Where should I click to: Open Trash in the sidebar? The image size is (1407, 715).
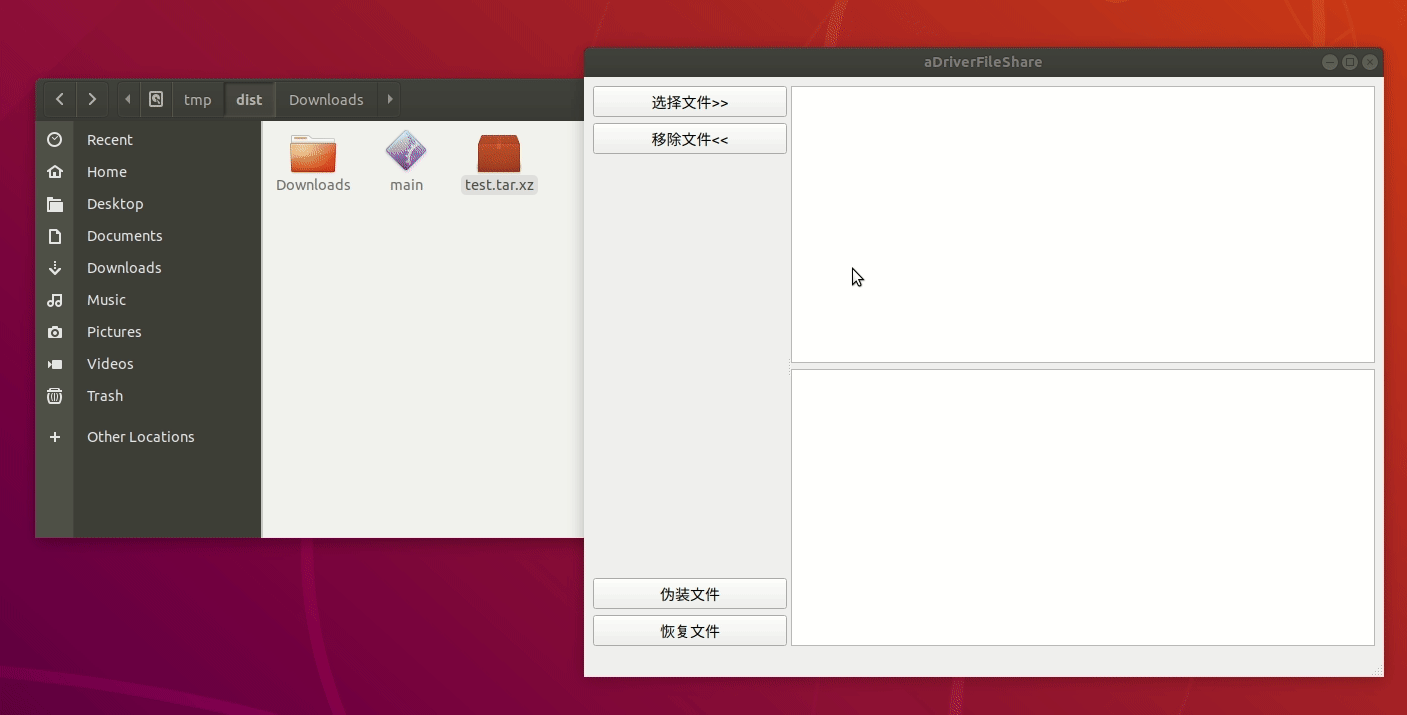tap(148, 396)
